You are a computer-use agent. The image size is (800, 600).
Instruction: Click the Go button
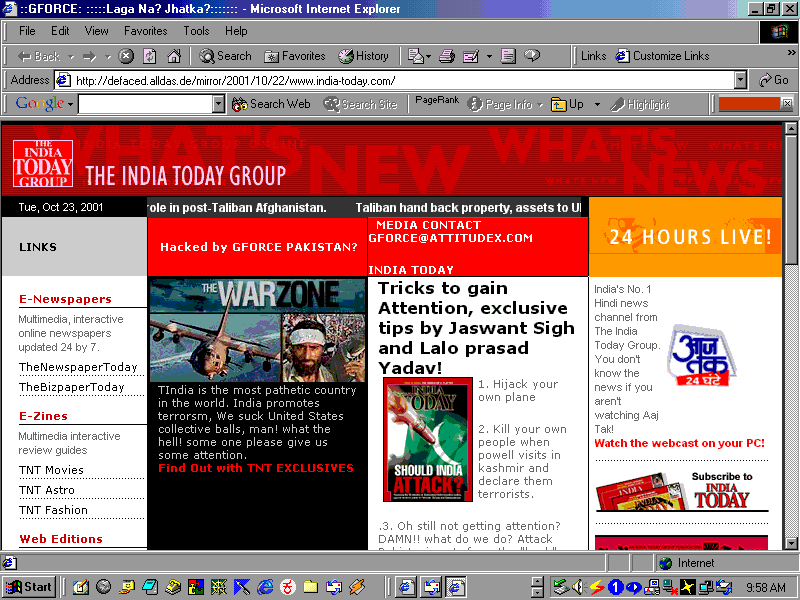coord(774,80)
